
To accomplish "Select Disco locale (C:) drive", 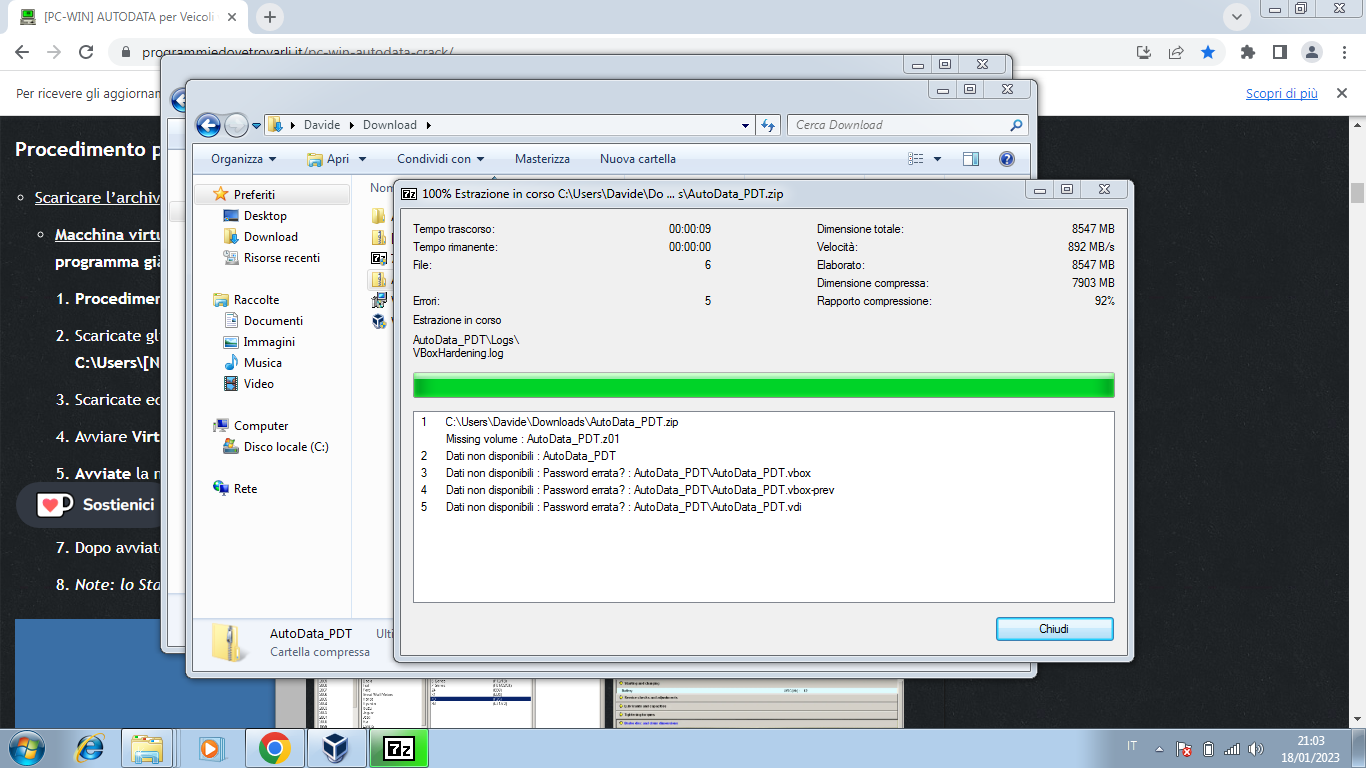I will (286, 447).
